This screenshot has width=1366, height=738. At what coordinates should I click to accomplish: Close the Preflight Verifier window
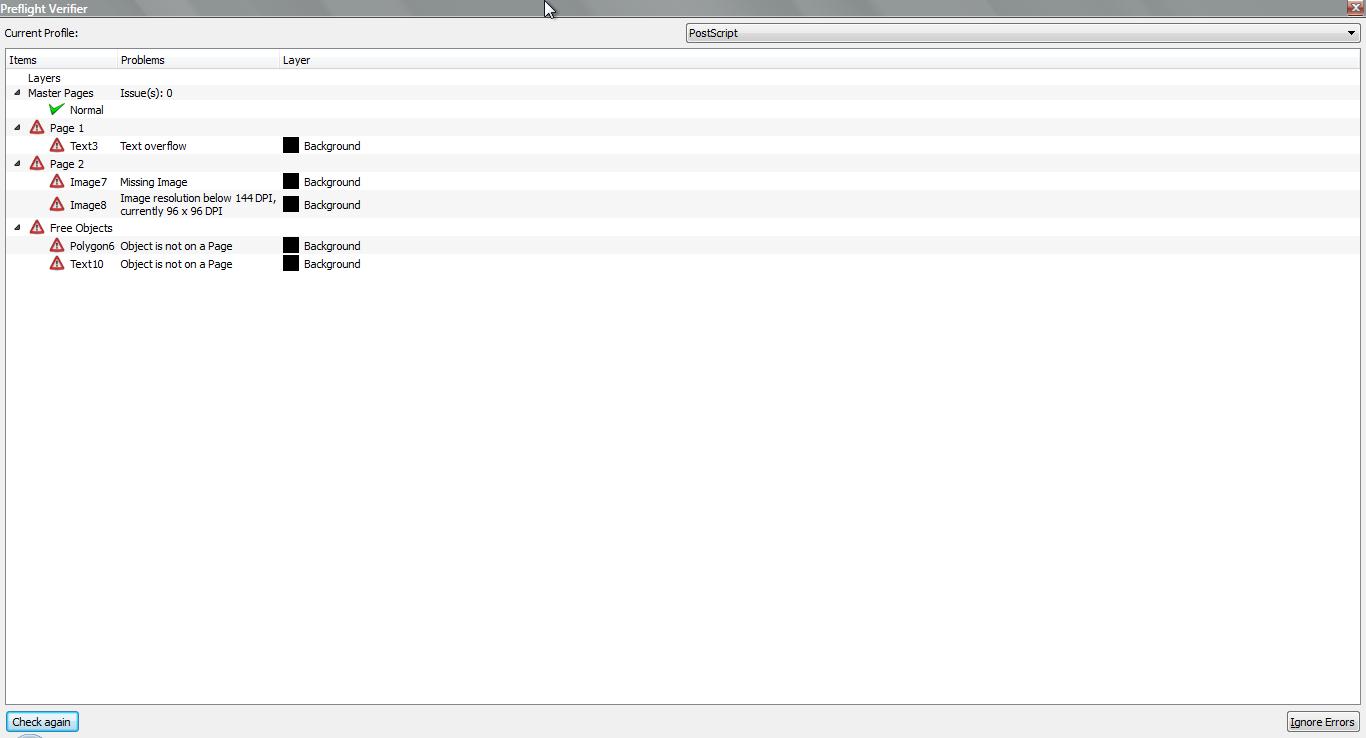click(x=1356, y=7)
